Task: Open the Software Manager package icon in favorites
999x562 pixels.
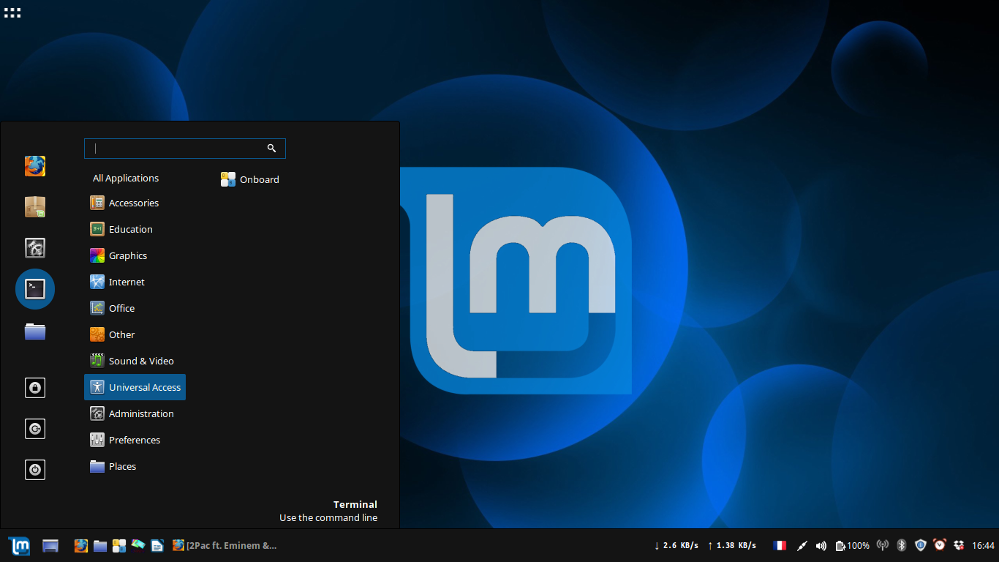Action: (35, 206)
